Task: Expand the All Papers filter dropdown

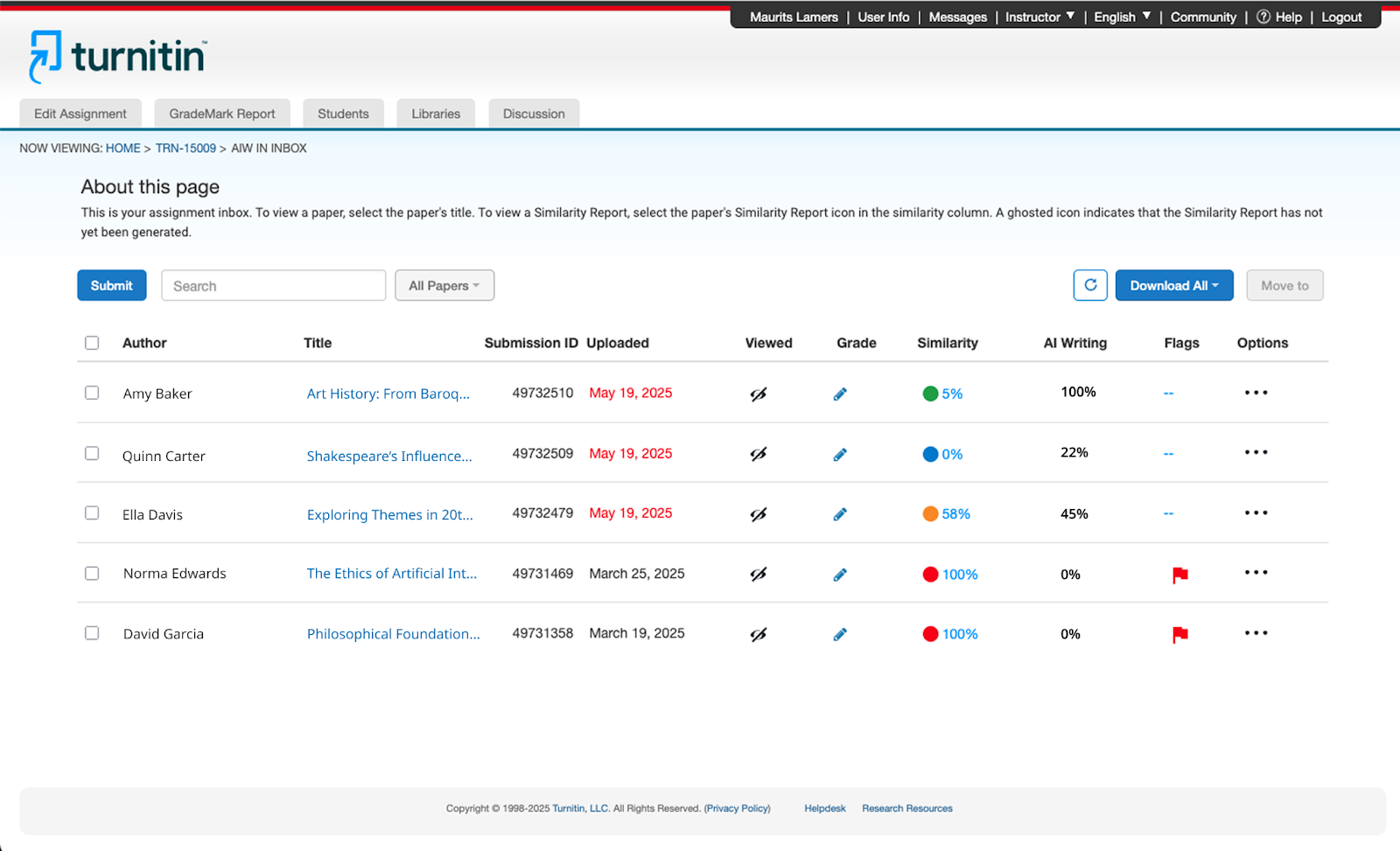Action: click(444, 285)
